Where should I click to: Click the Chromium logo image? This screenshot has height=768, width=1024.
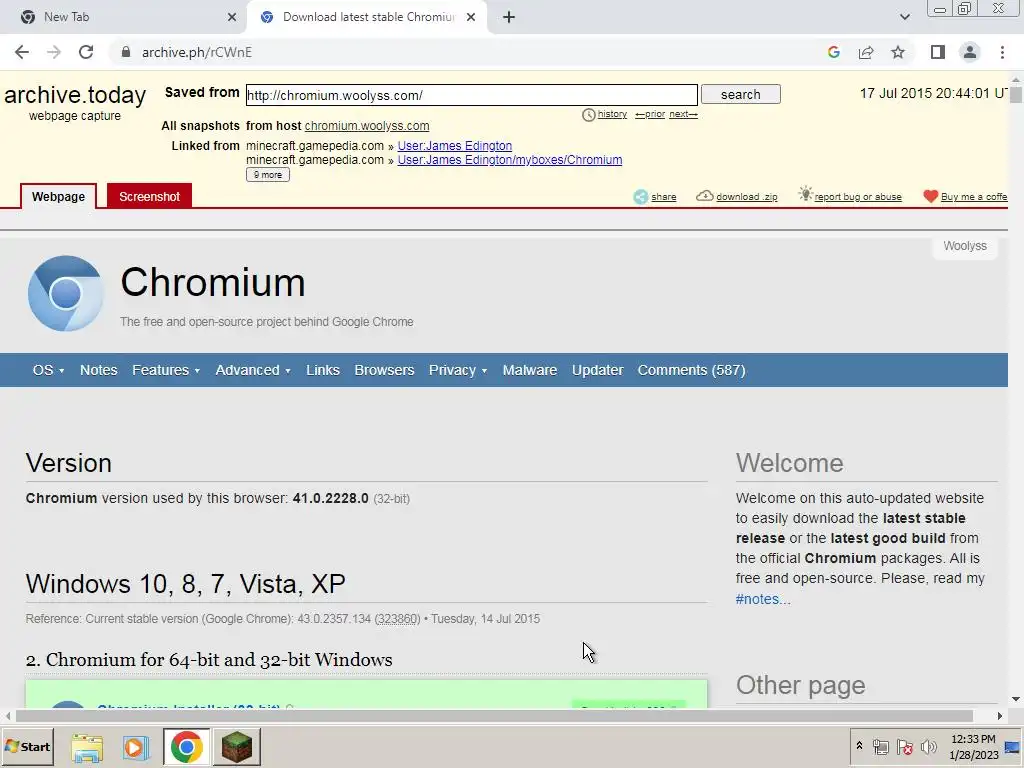coord(65,294)
